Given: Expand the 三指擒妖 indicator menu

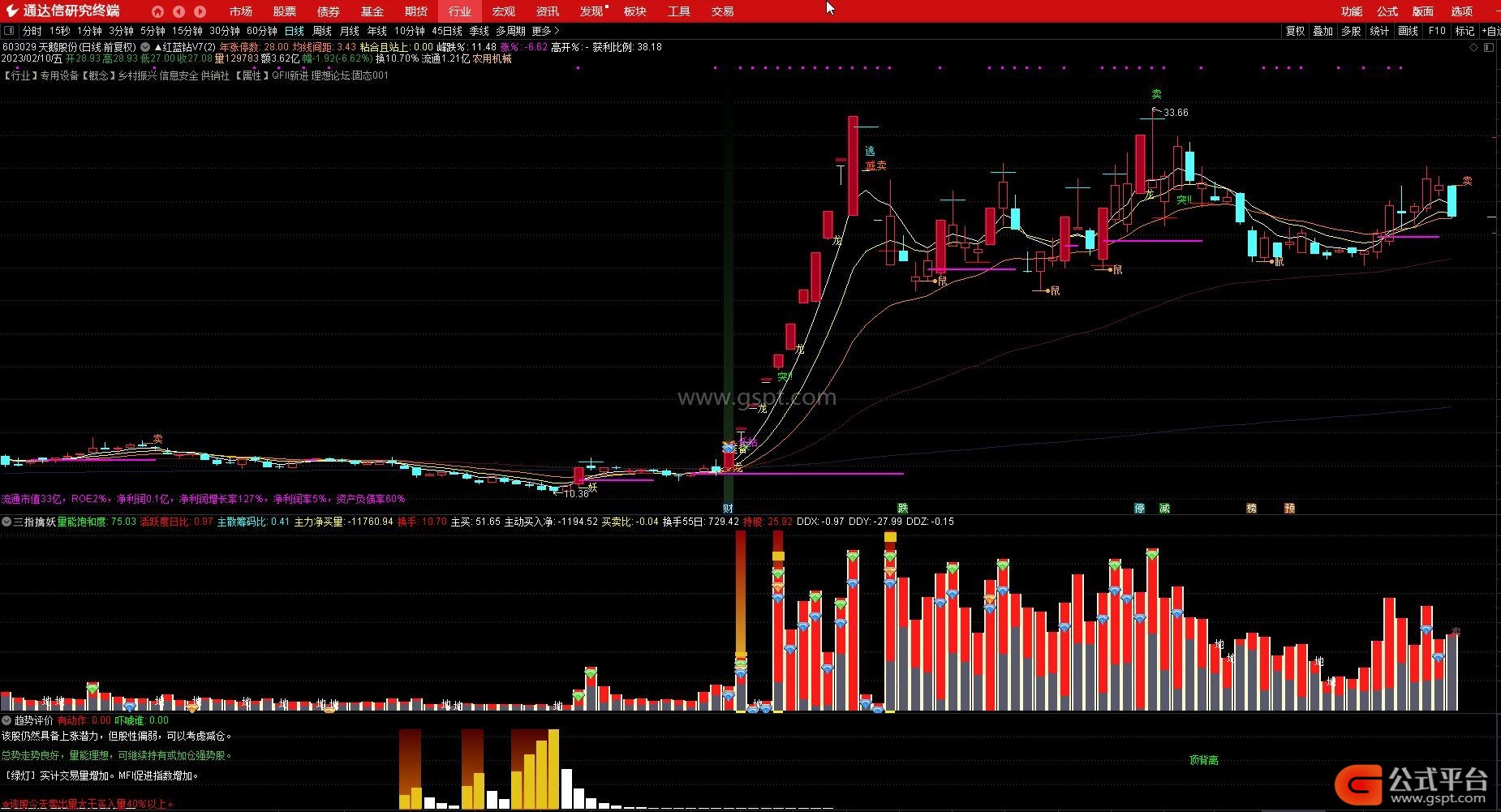Looking at the screenshot, I should coord(6,522).
